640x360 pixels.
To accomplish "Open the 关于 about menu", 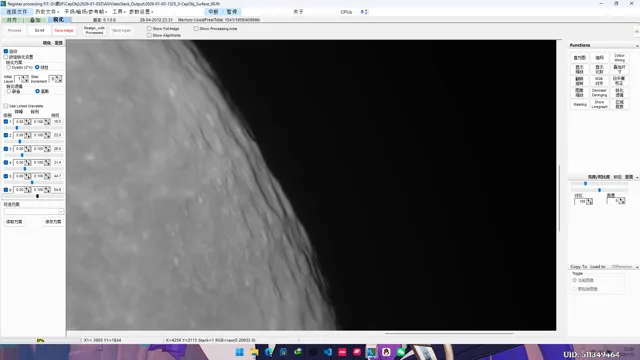I will pos(298,12).
